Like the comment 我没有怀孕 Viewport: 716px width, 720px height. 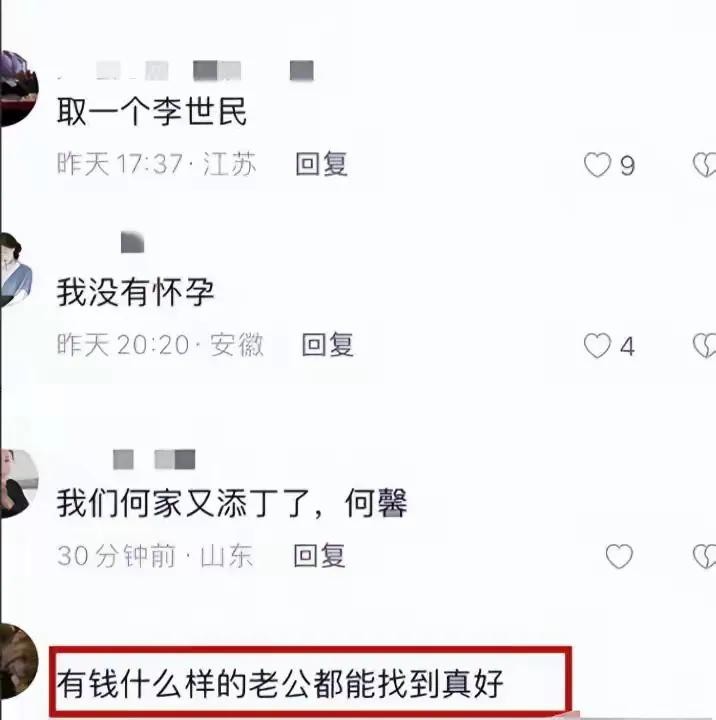(597, 346)
